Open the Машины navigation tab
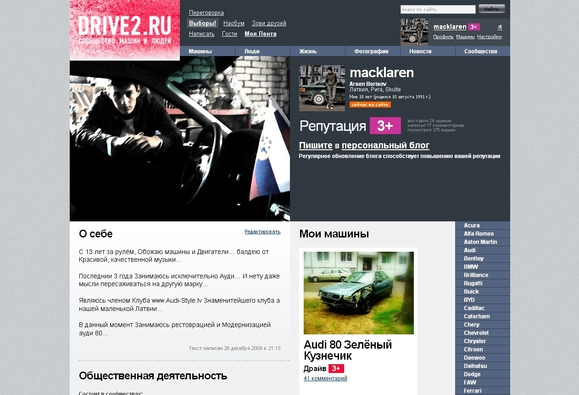This screenshot has width=579, height=395. (200, 51)
